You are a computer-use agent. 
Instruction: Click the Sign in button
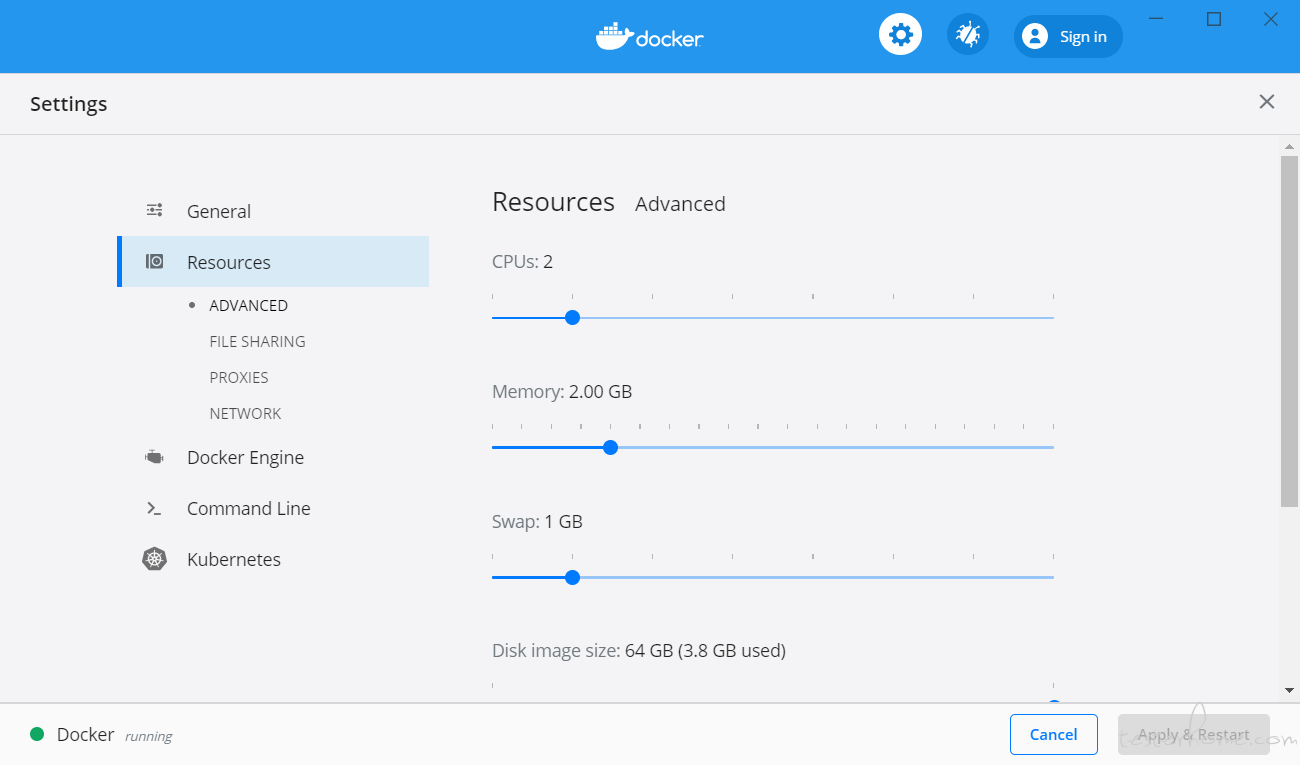(x=1068, y=37)
